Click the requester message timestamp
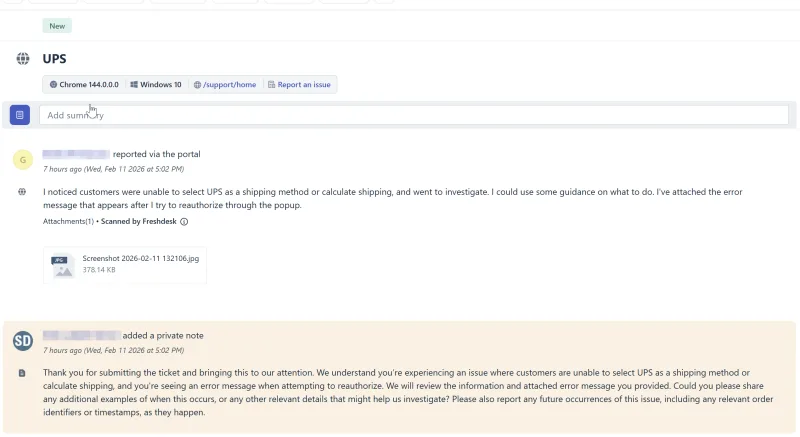 point(113,169)
